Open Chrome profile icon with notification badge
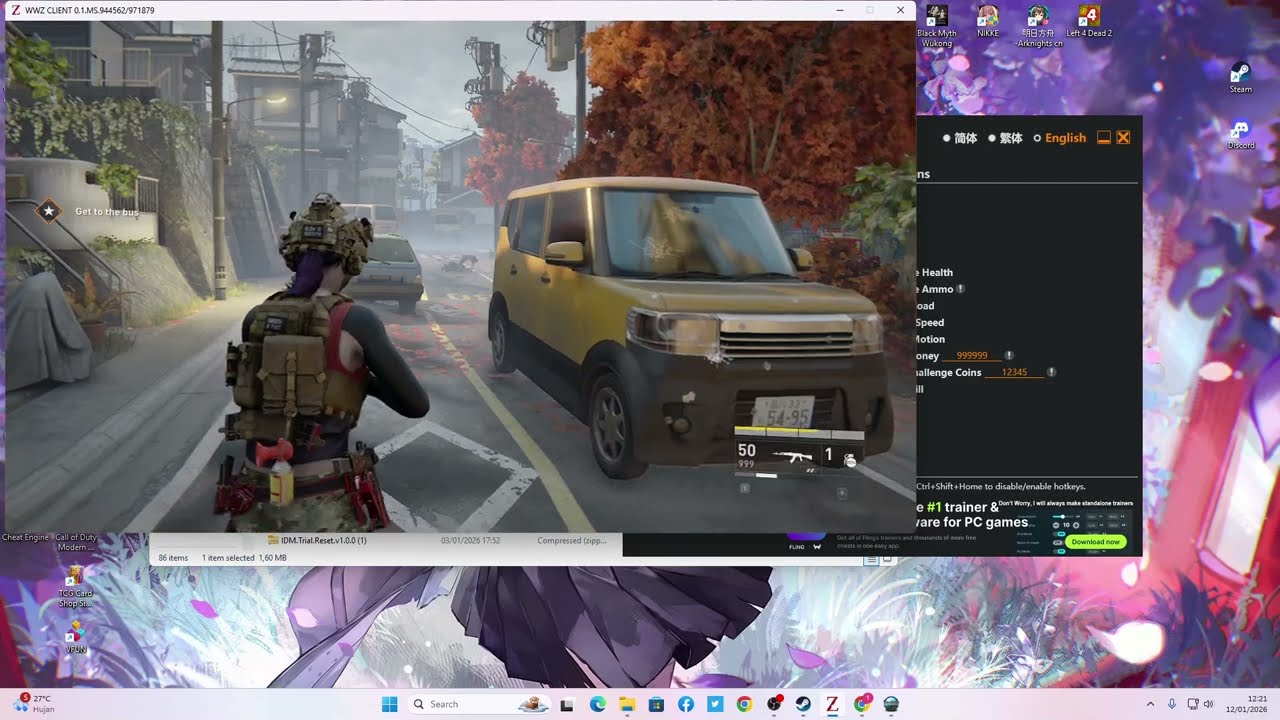This screenshot has height=720, width=1280. tap(862, 704)
